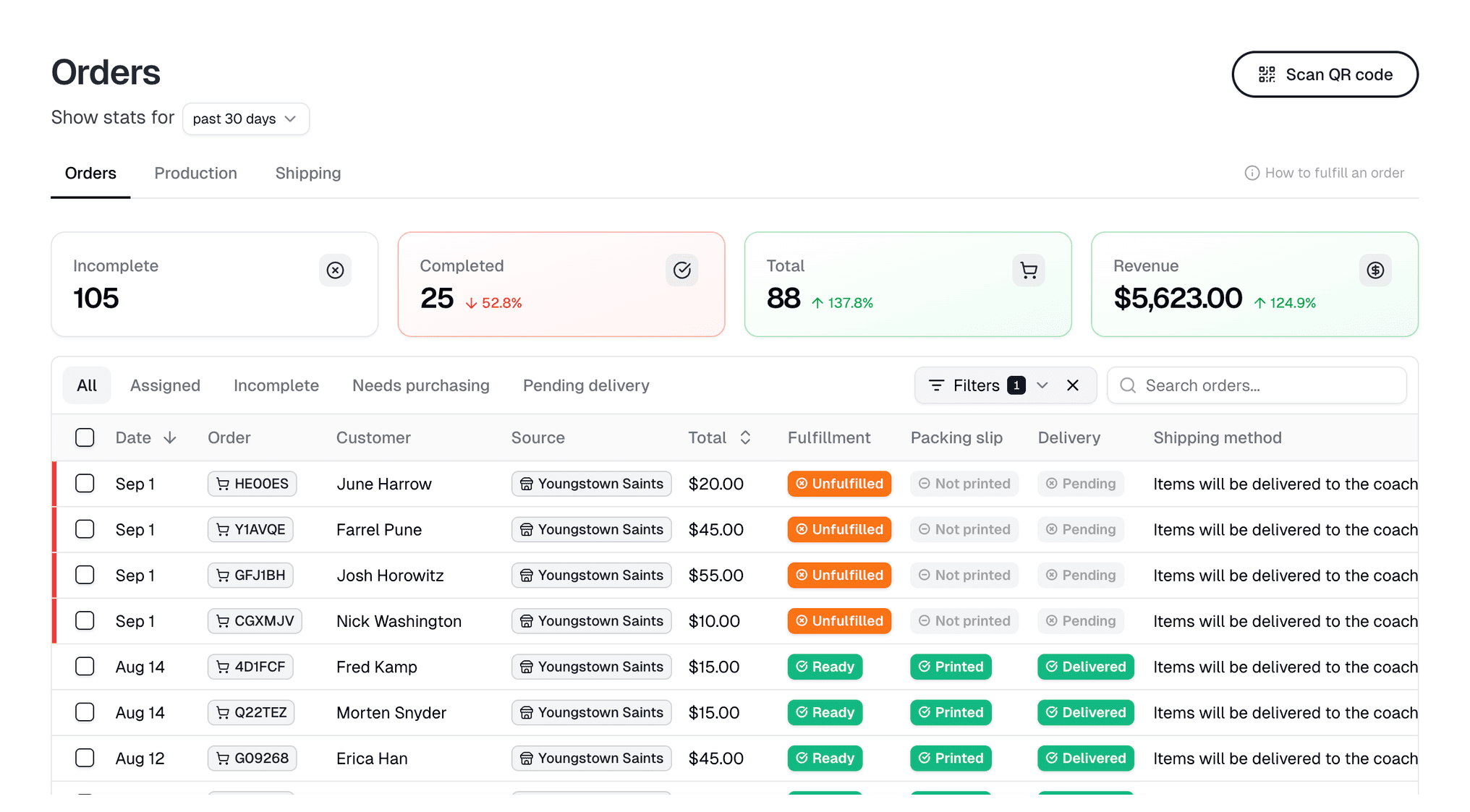Switch to the Shipping tab

coord(308,174)
